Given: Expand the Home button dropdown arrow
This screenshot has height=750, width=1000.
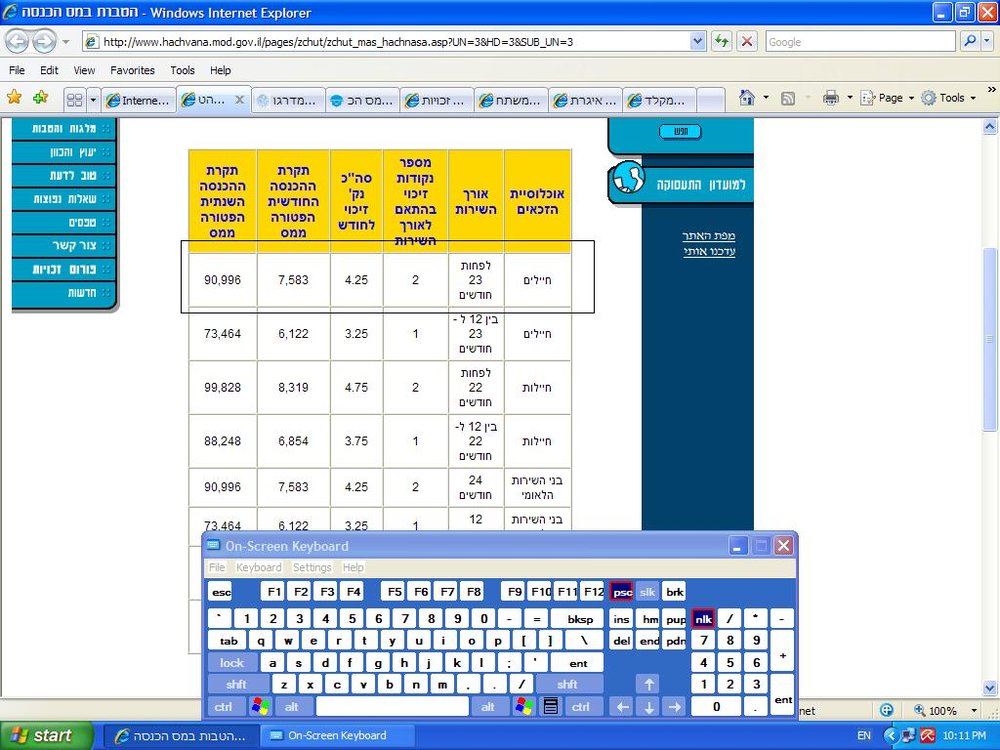Looking at the screenshot, I should 766,98.
